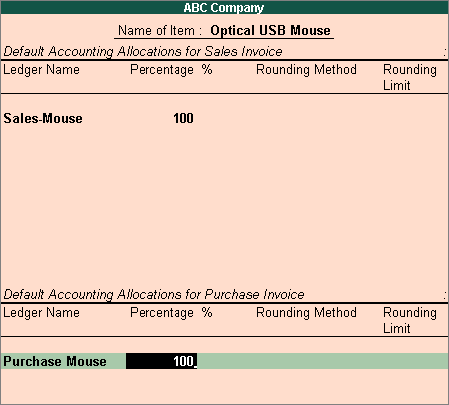
Task: Click the Percentage % header in sales section
Action: (x=171, y=70)
